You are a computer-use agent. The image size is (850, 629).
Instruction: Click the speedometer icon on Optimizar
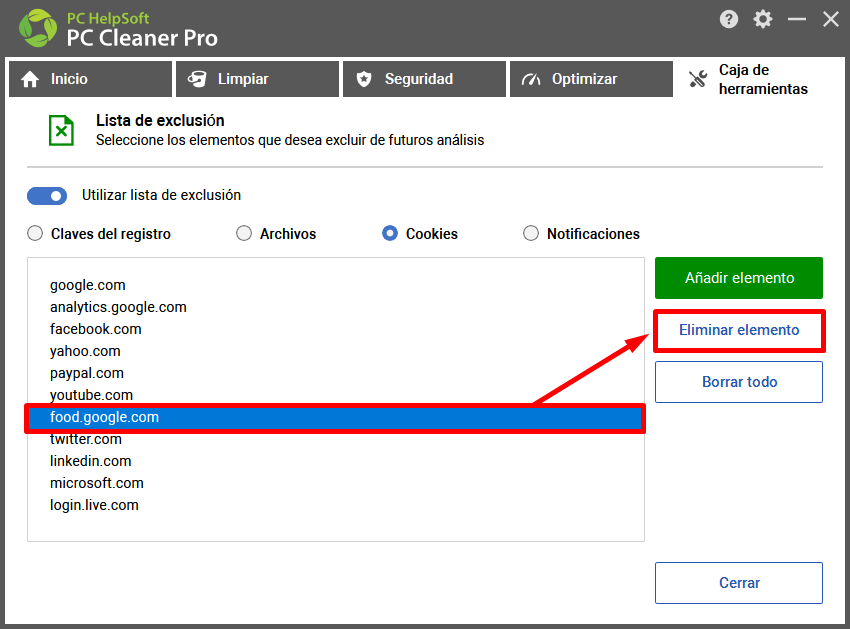pos(531,79)
